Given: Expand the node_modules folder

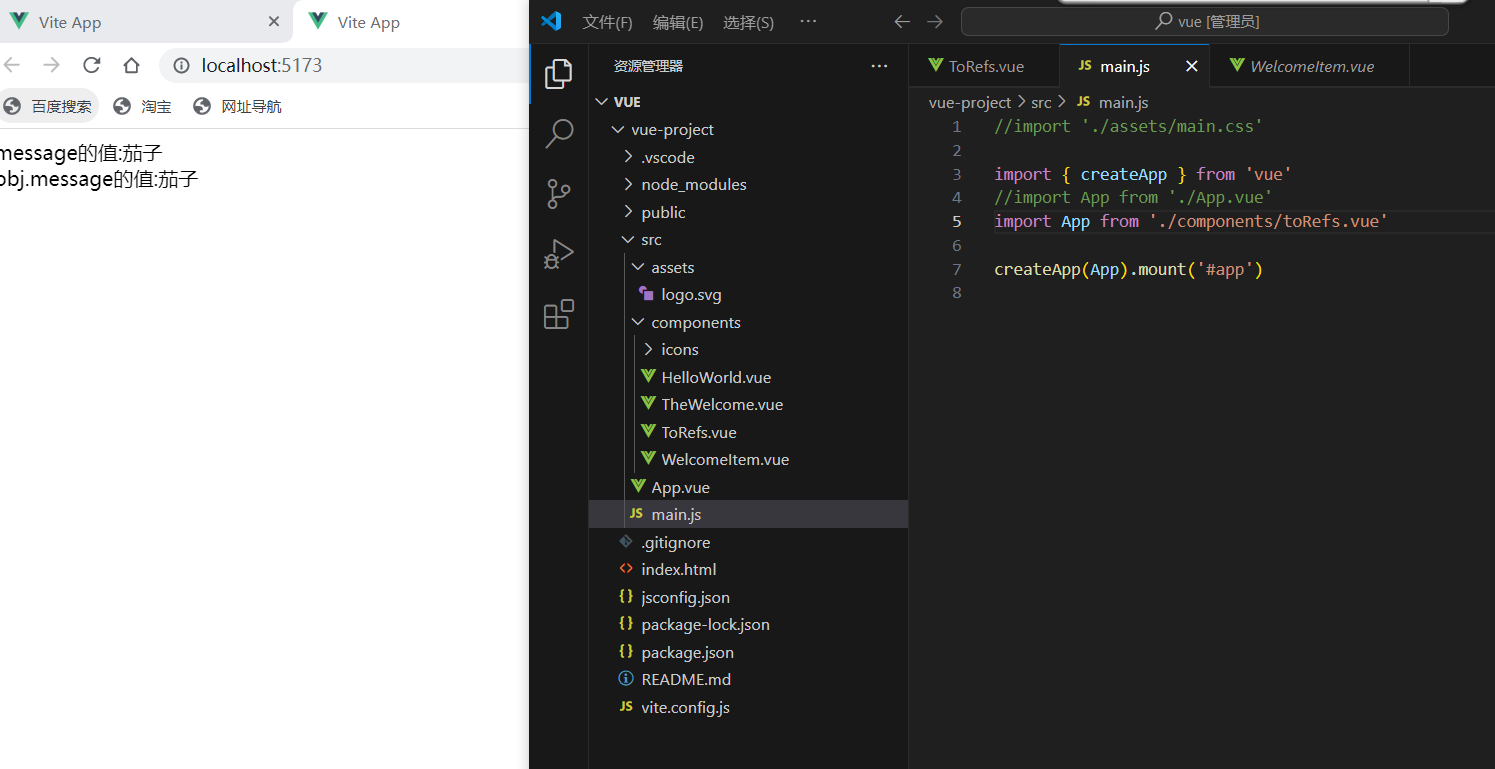Looking at the screenshot, I should (628, 185).
